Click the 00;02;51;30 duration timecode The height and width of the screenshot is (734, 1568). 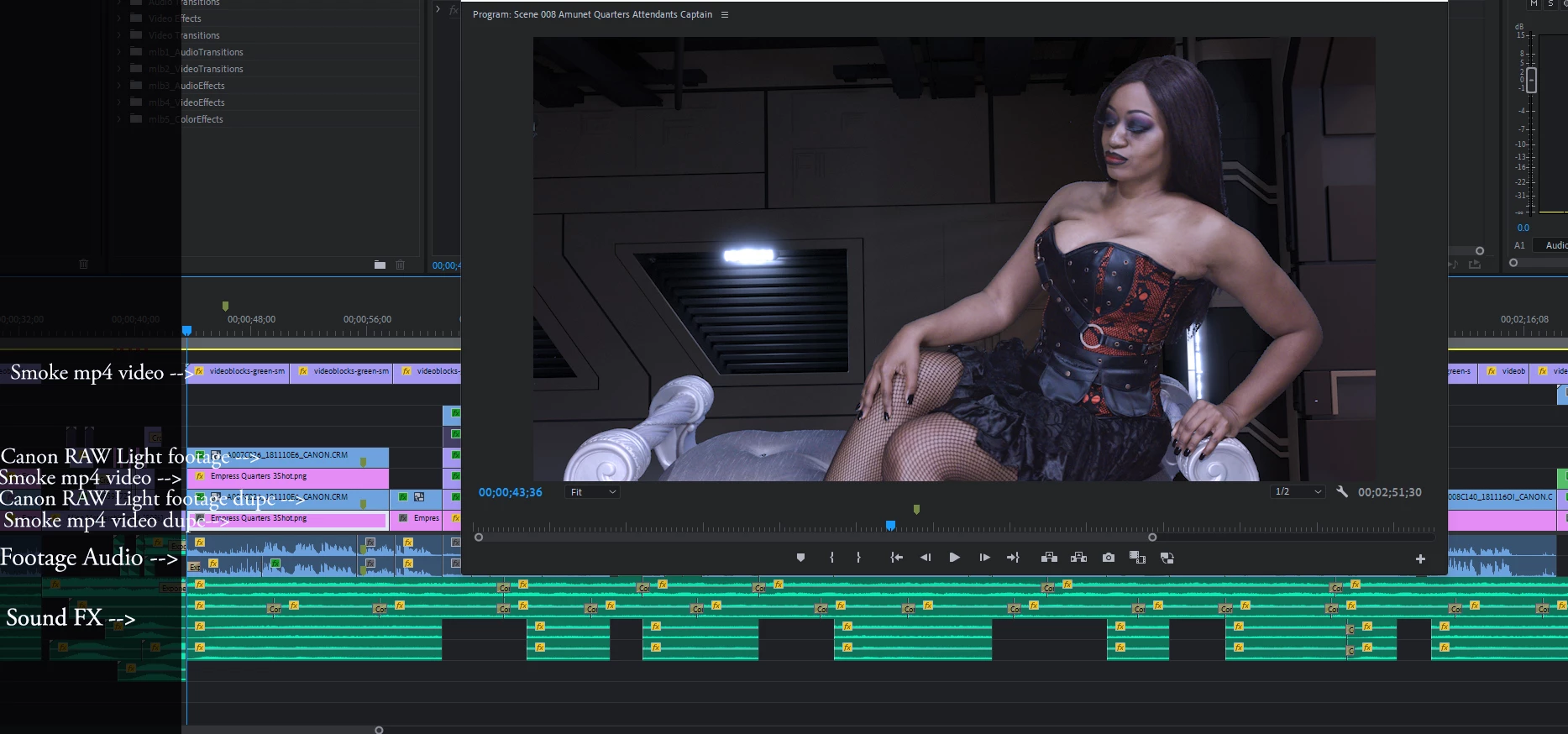pos(1390,492)
